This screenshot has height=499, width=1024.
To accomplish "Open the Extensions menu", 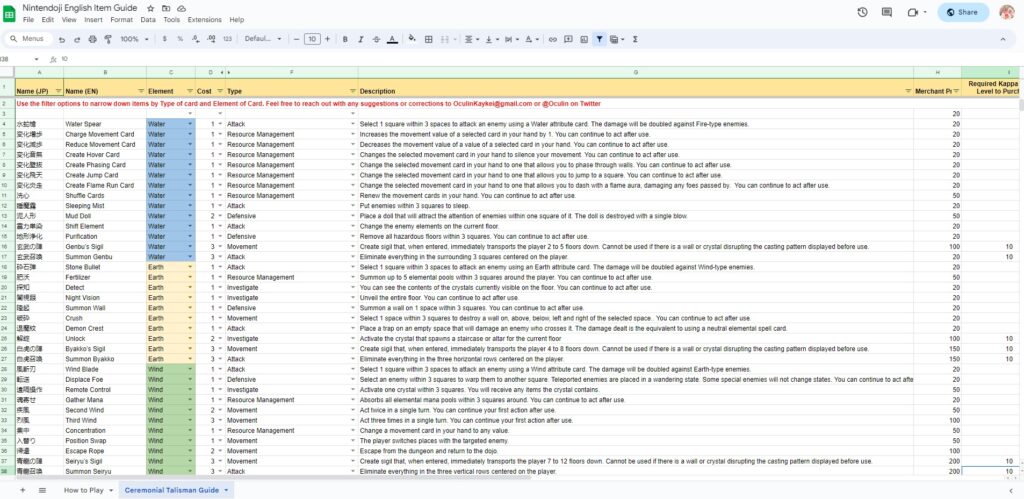I will (x=204, y=19).
